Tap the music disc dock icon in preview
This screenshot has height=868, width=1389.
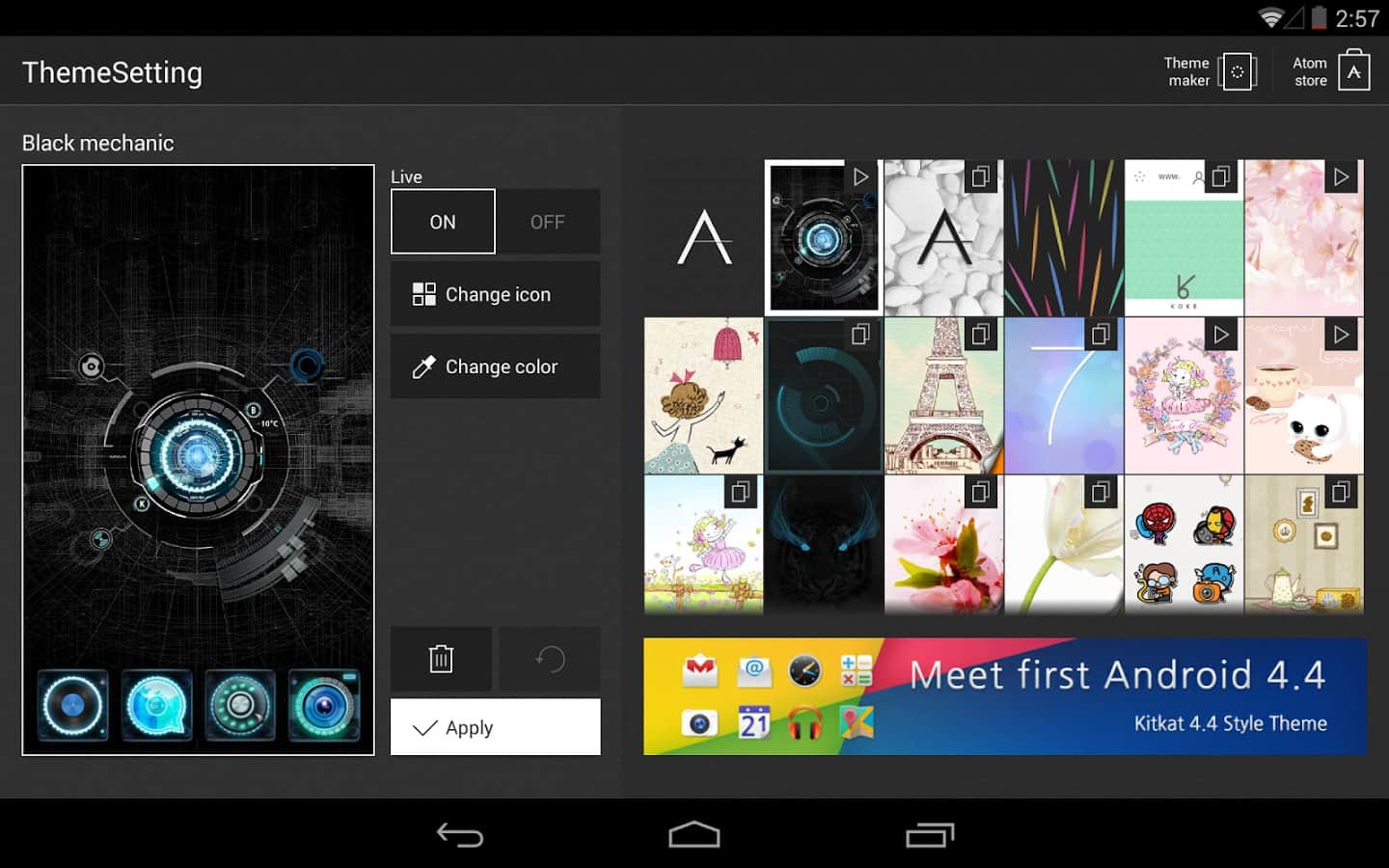coord(73,706)
